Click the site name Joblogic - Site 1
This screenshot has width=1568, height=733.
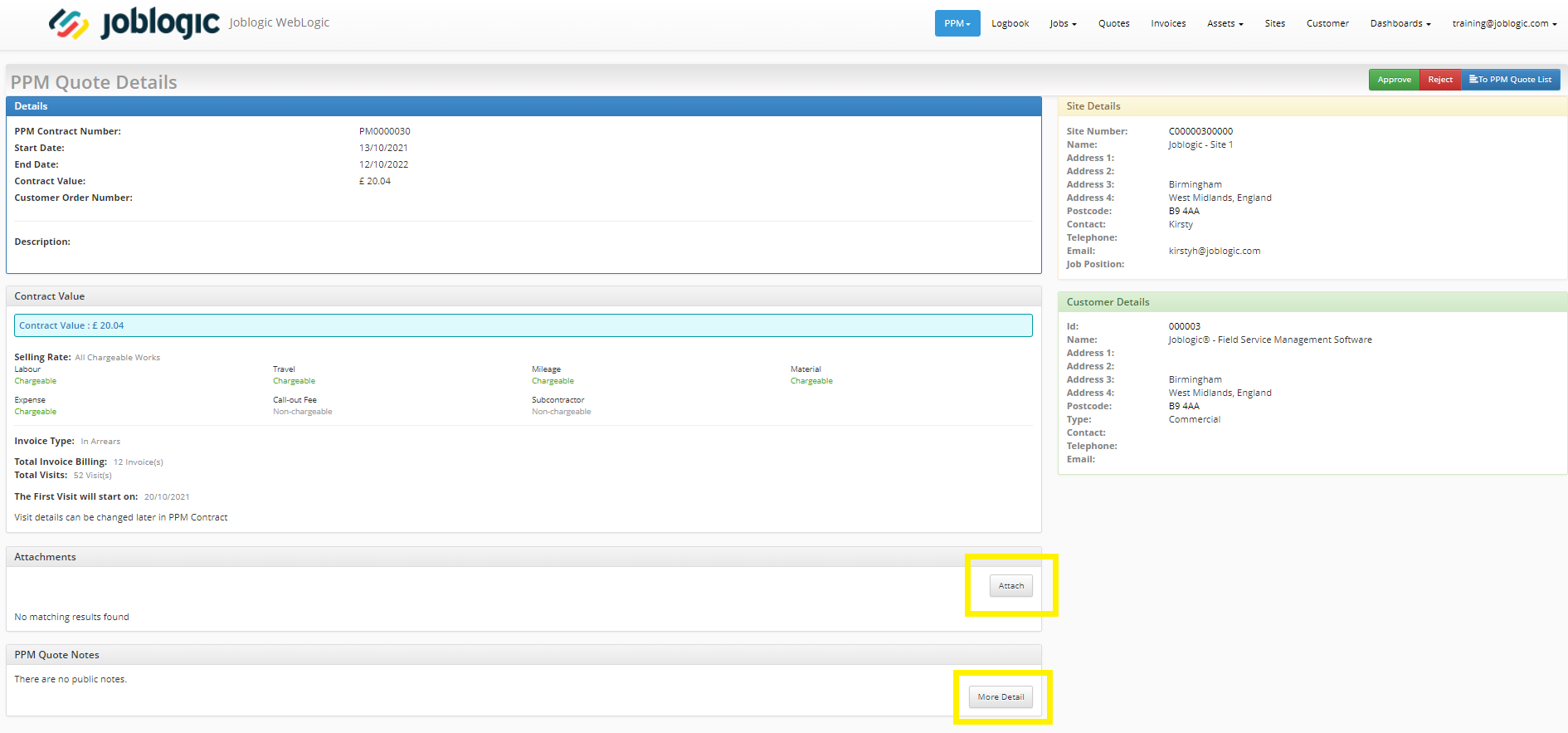(1200, 144)
